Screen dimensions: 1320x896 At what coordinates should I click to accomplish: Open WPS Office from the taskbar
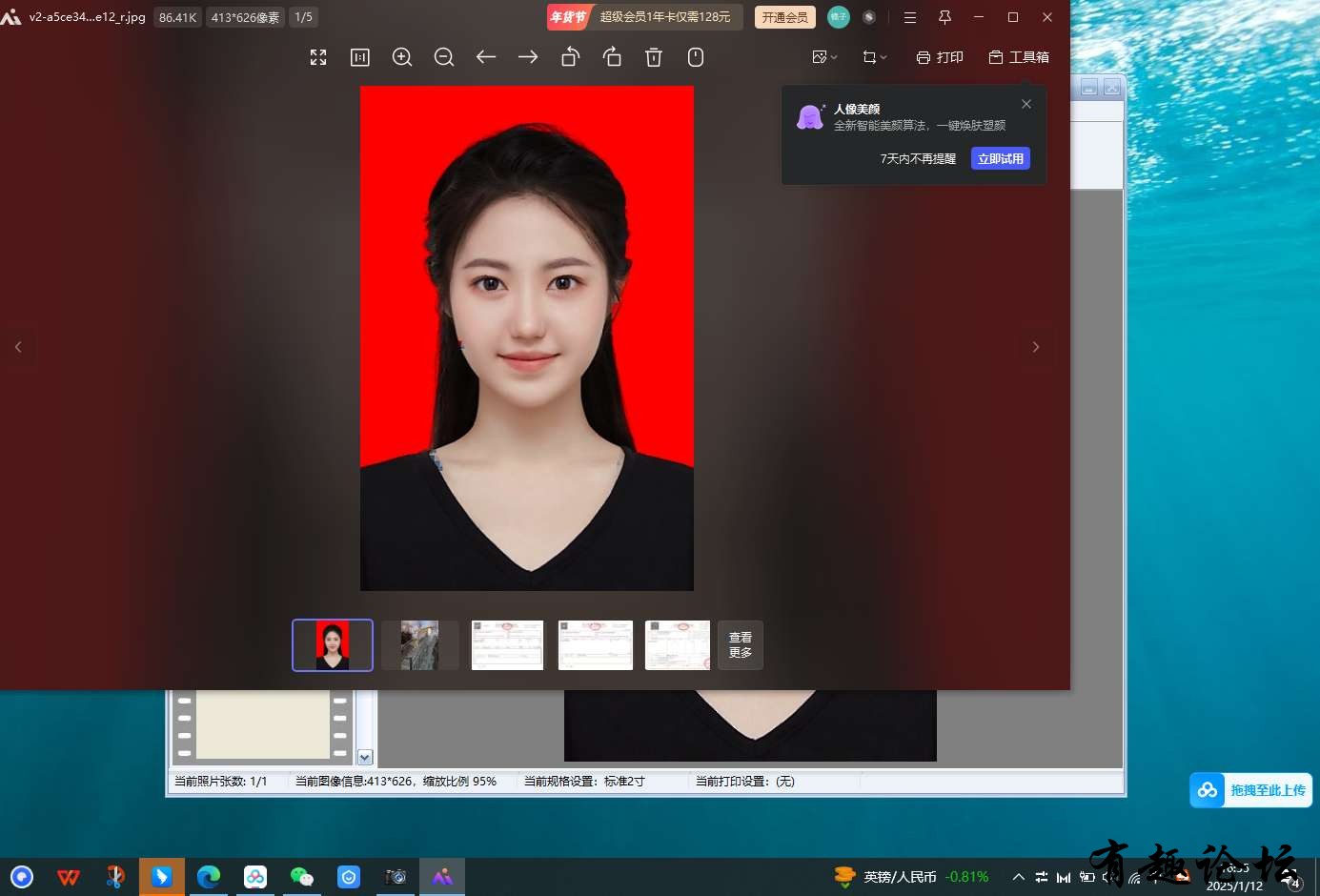pos(69,877)
